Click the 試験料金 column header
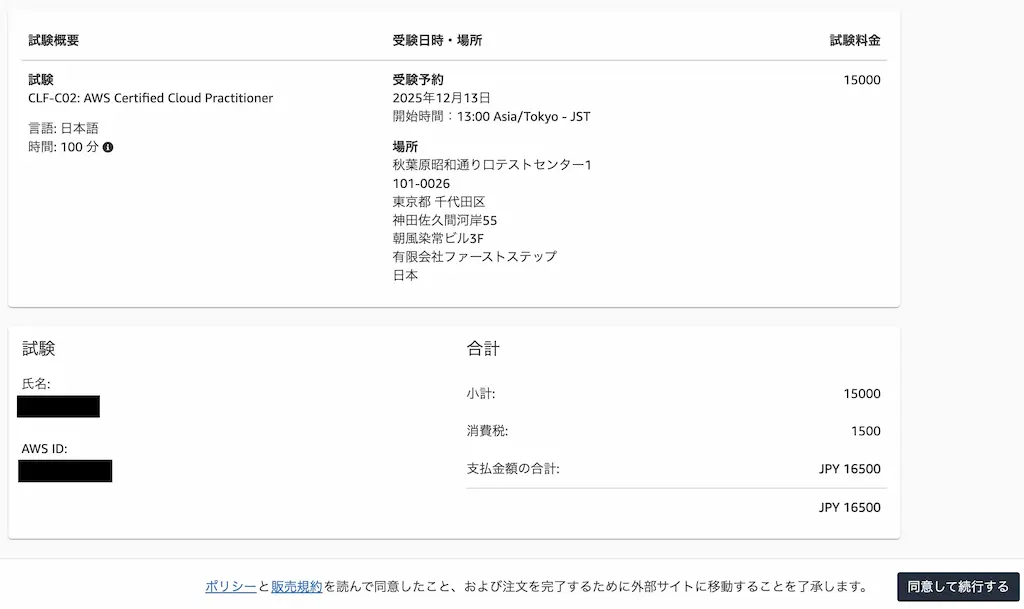 click(x=855, y=40)
